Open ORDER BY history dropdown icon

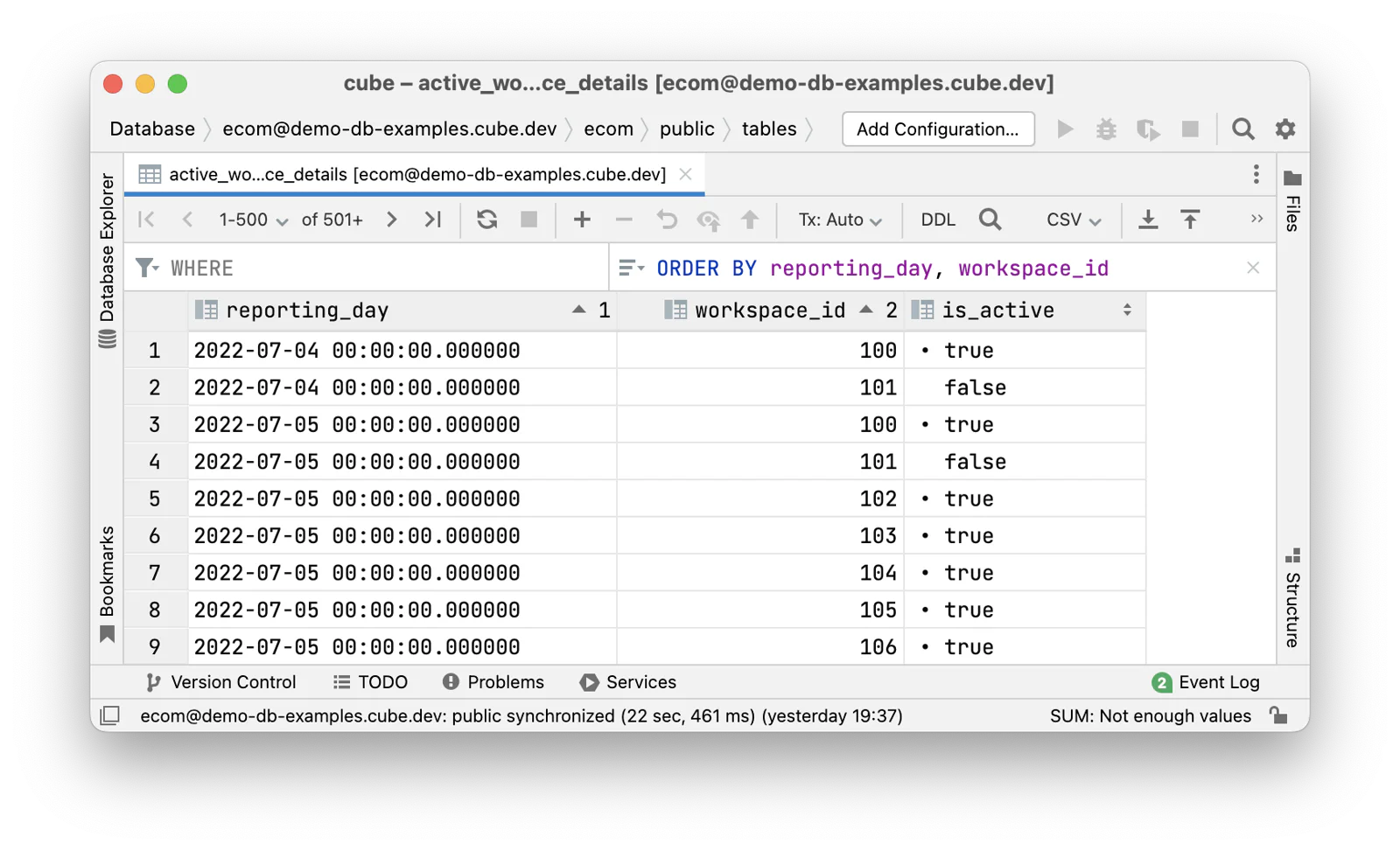coord(632,268)
